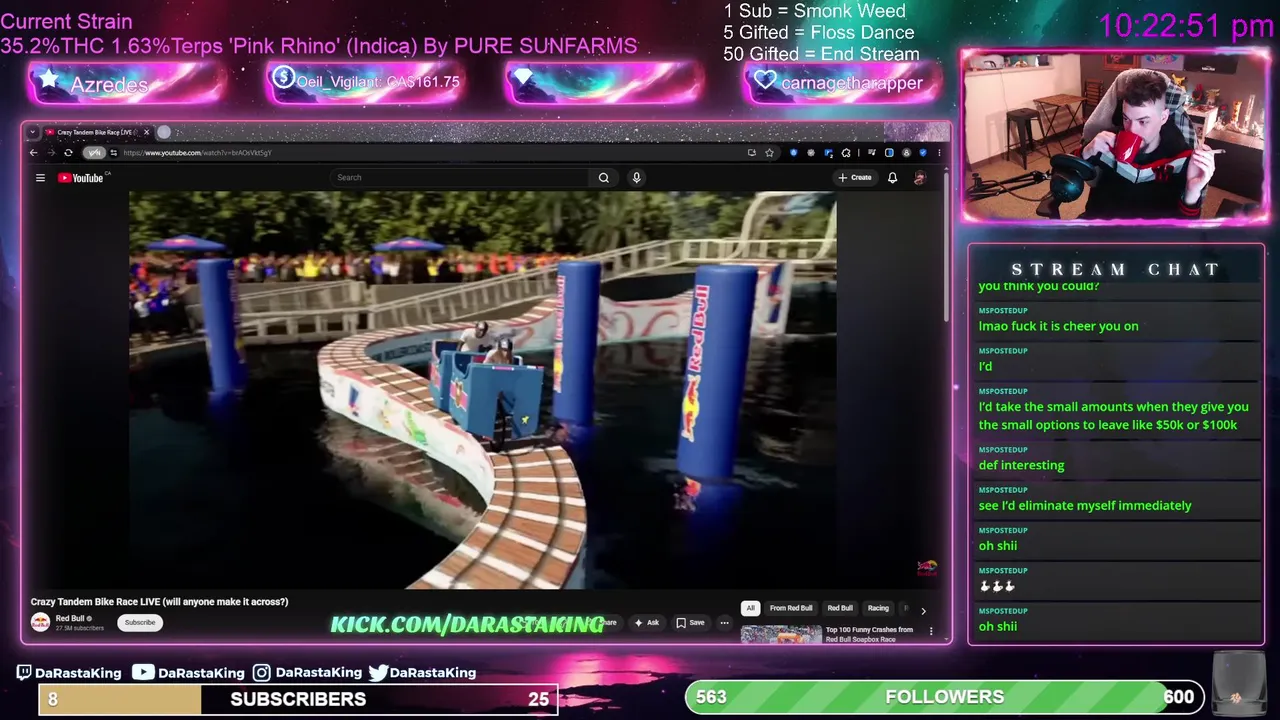
Task: Click the Instagram icon beside DaRastaKing
Action: [x=261, y=673]
